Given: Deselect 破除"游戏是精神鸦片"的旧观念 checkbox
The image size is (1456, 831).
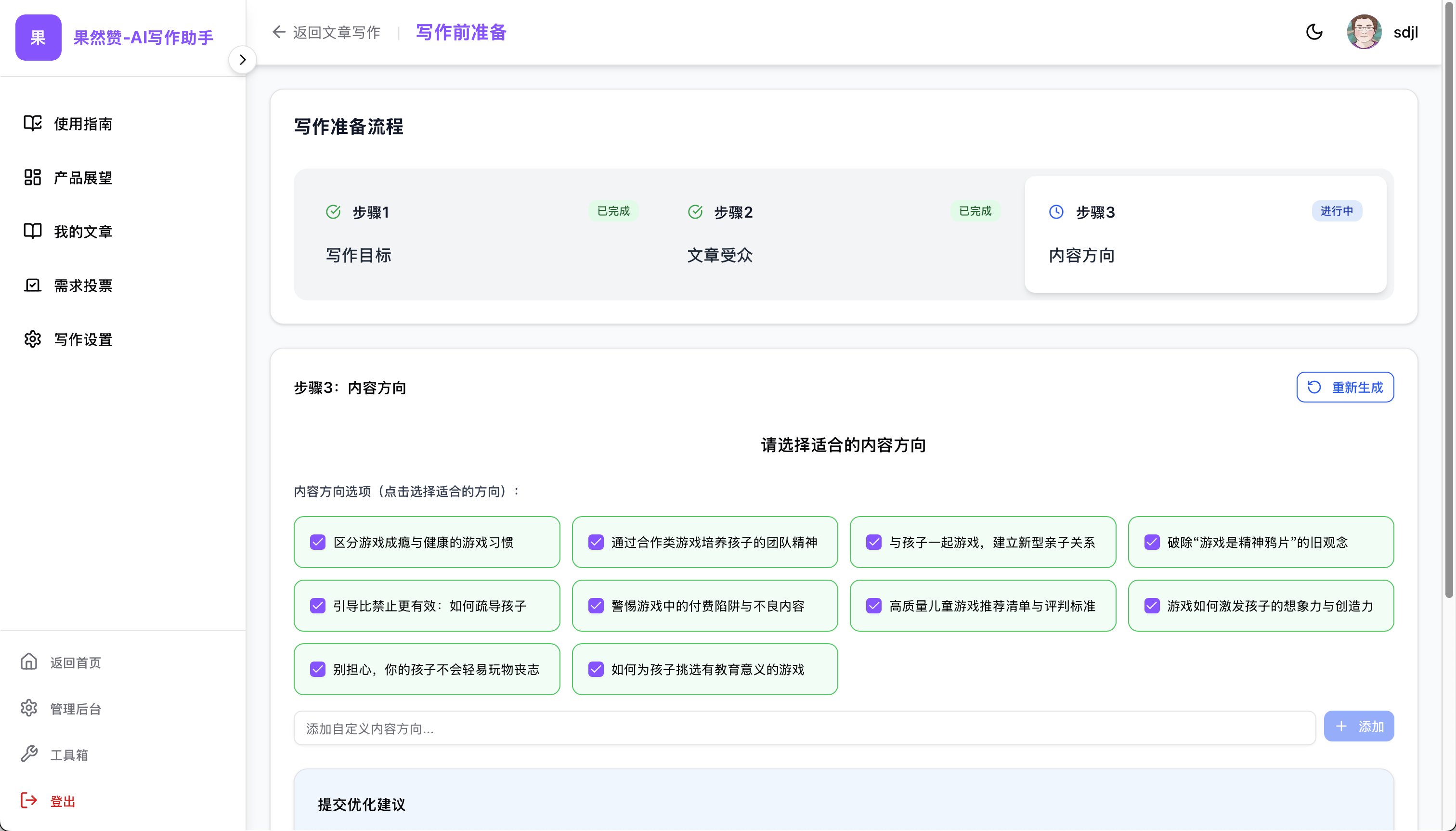Looking at the screenshot, I should coord(1152,542).
